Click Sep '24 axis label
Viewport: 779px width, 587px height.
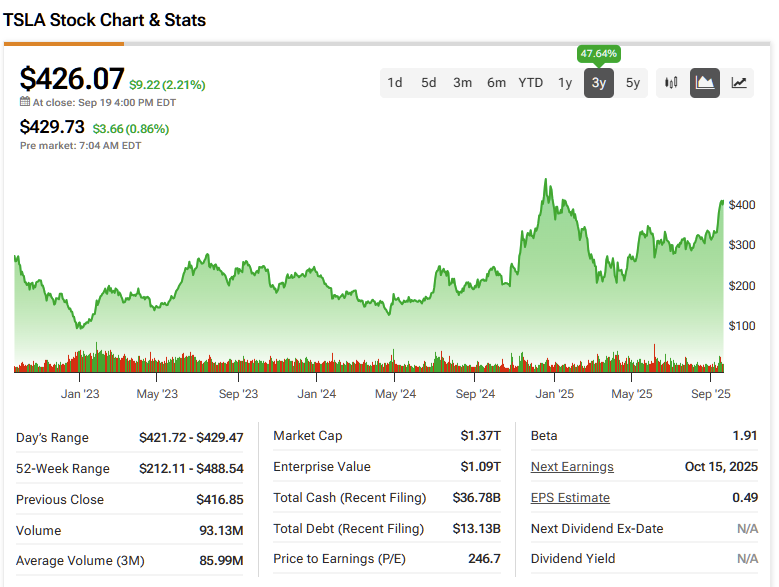point(475,394)
